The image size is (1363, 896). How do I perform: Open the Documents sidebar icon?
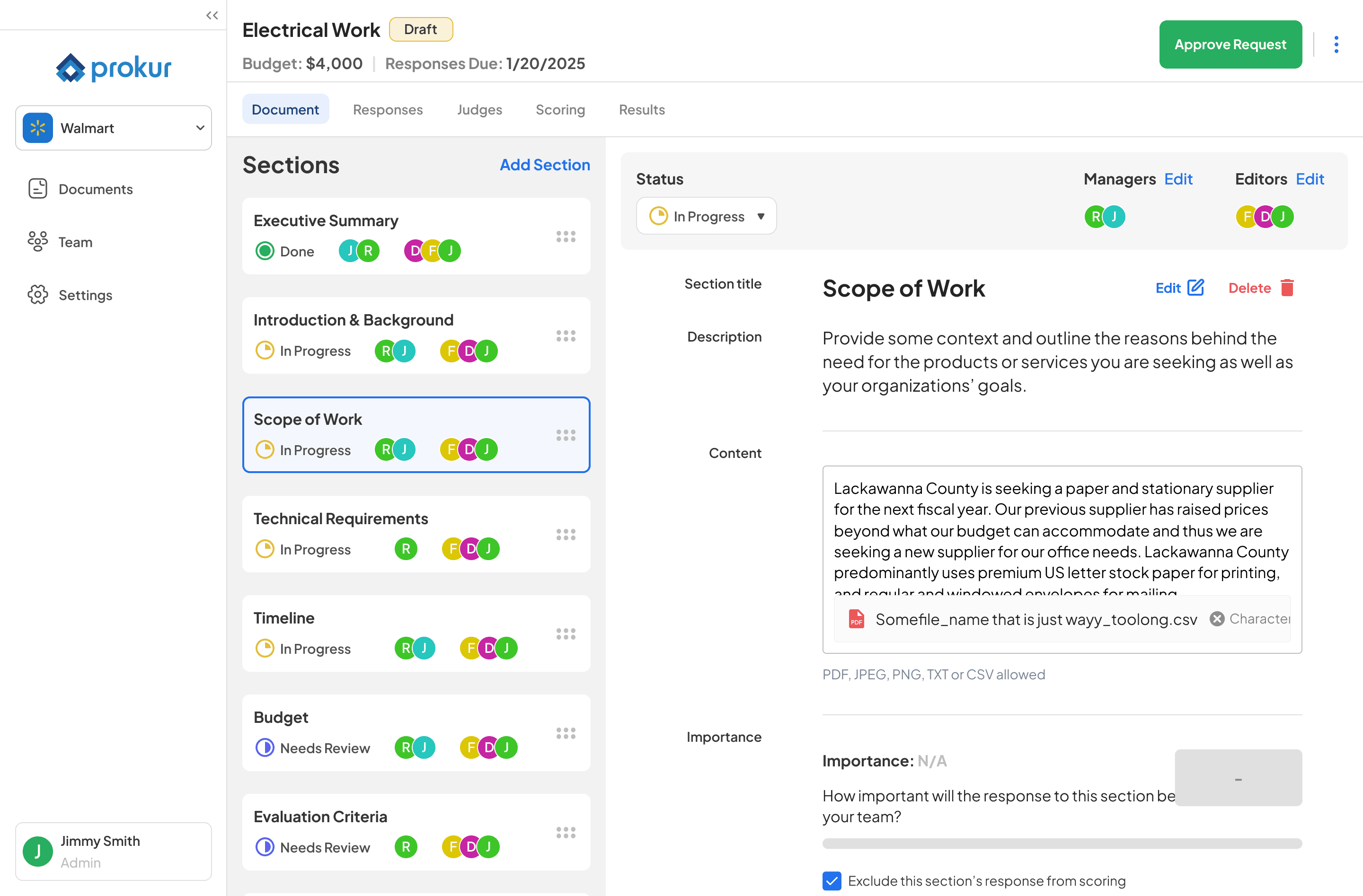click(x=38, y=189)
